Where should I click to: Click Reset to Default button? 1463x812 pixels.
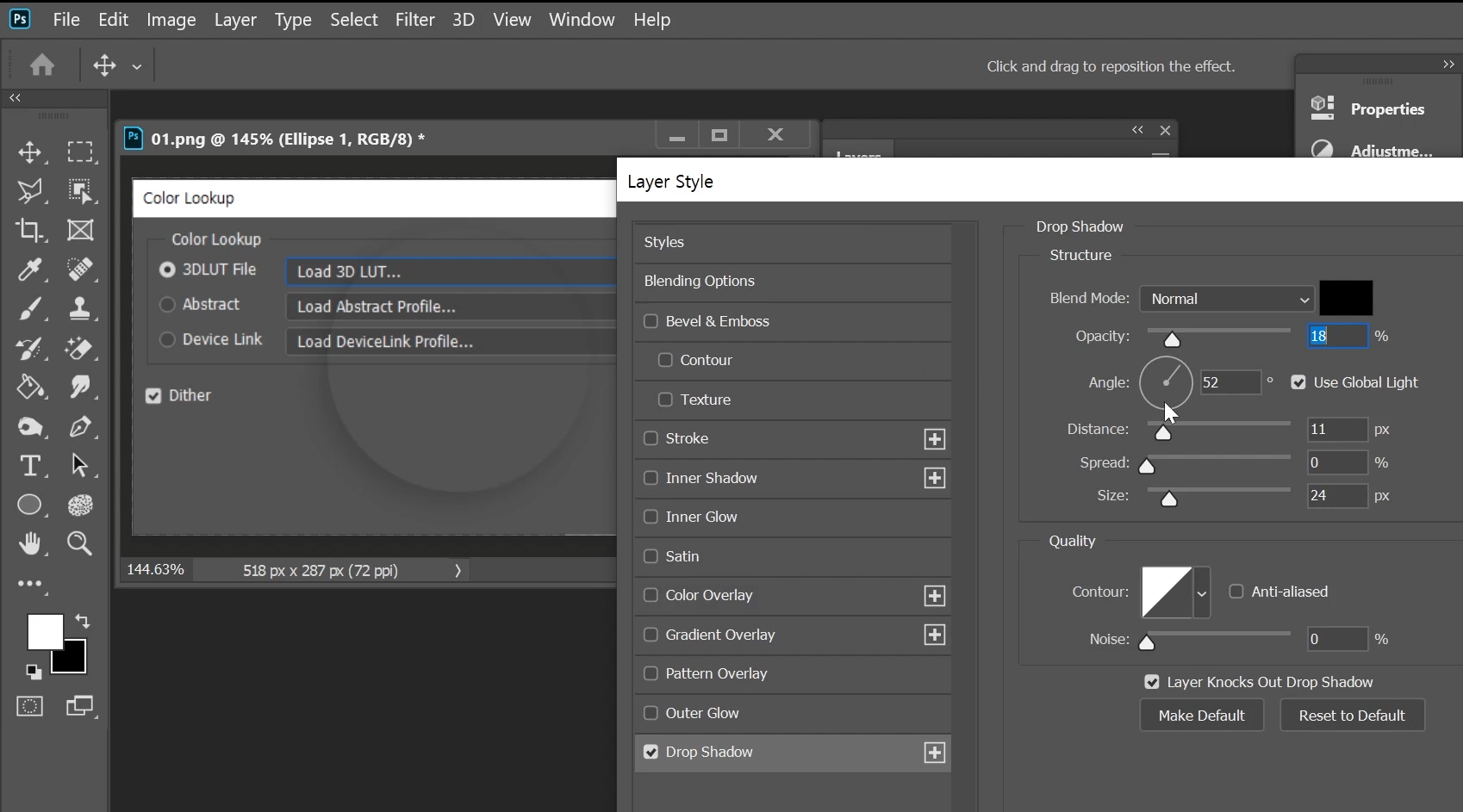(1352, 716)
